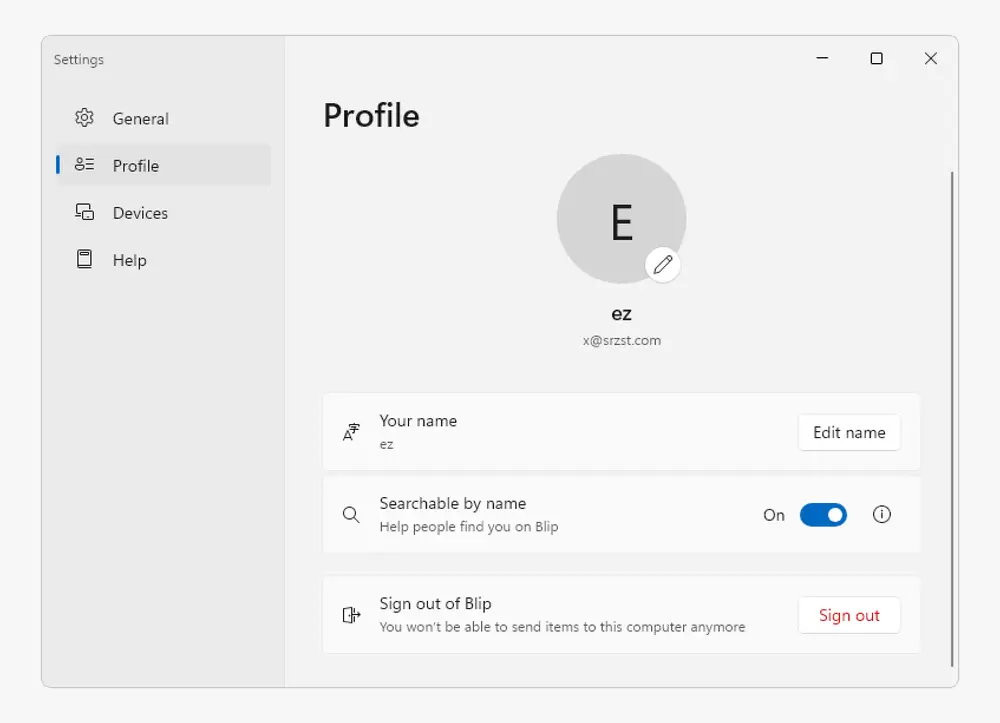Click the x@srzst.com email text

tap(621, 340)
